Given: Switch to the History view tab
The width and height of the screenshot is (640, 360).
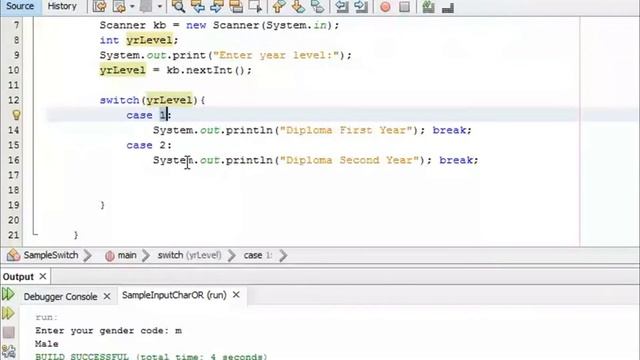Looking at the screenshot, I should pyautogui.click(x=62, y=6).
